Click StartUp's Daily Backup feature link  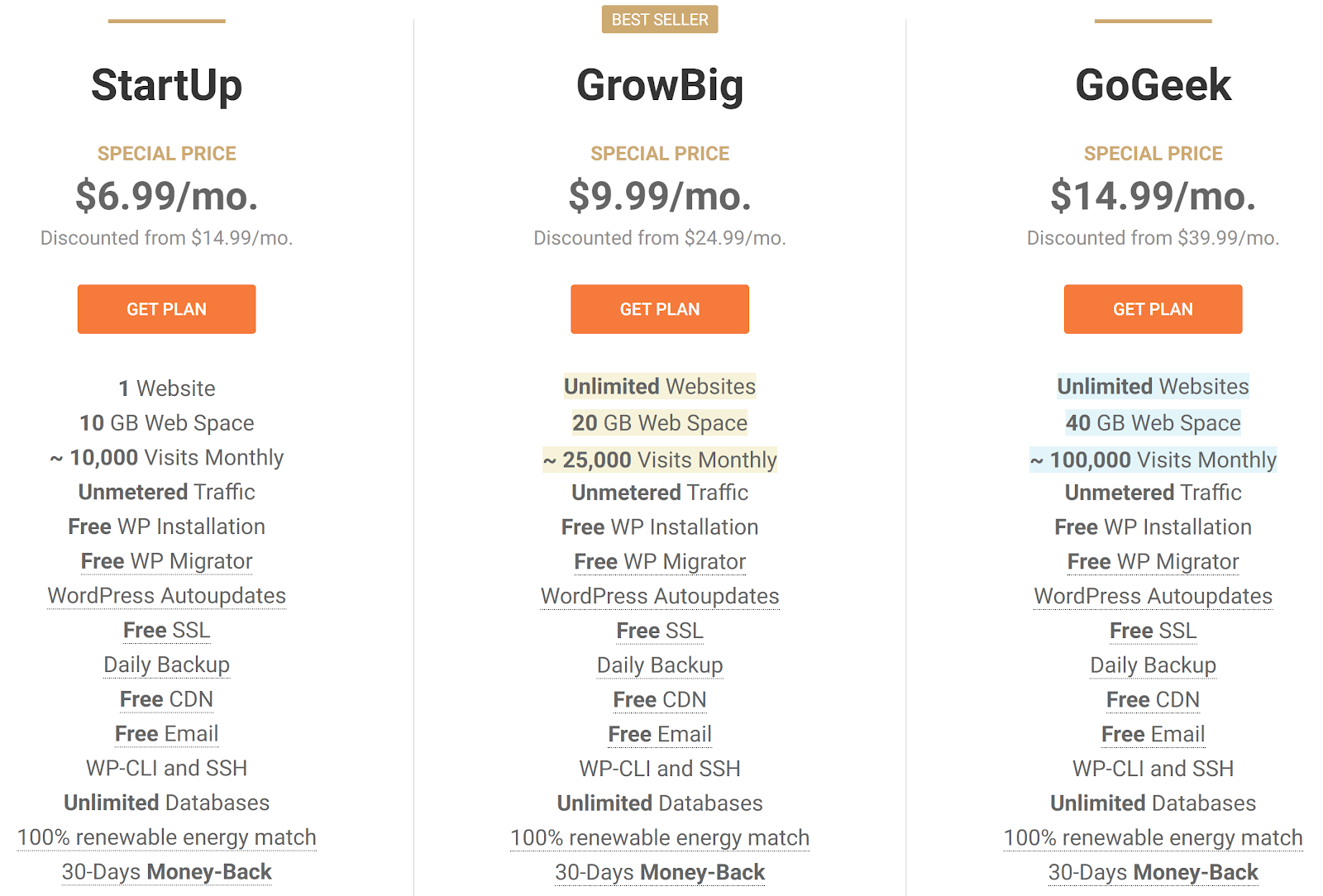pyautogui.click(x=166, y=665)
